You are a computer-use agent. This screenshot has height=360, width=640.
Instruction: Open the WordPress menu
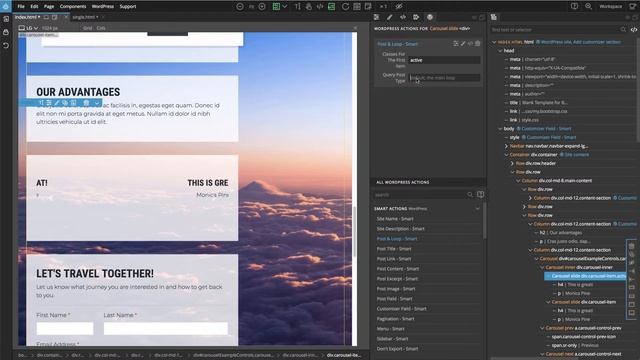102,7
